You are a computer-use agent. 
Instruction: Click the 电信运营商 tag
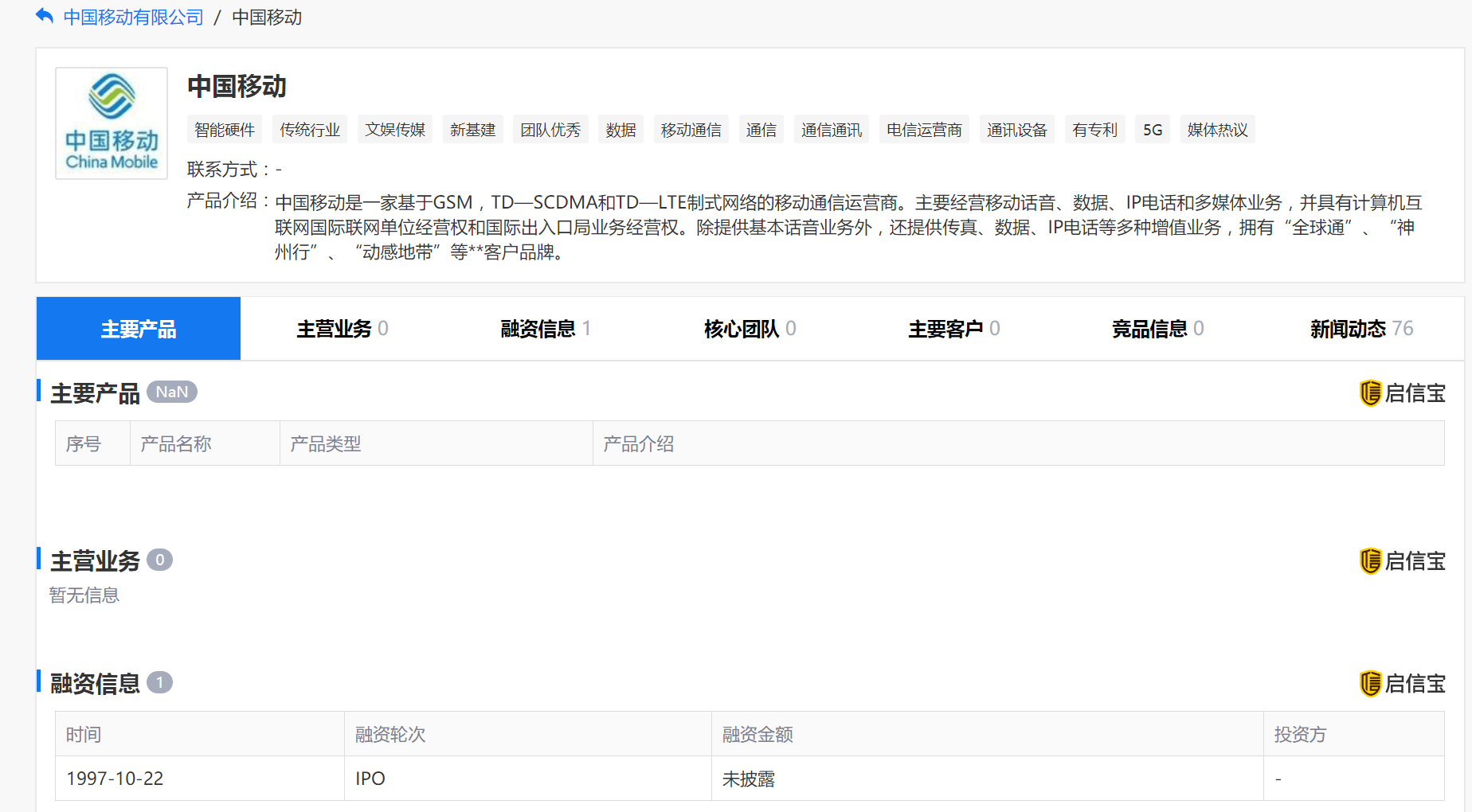924,130
